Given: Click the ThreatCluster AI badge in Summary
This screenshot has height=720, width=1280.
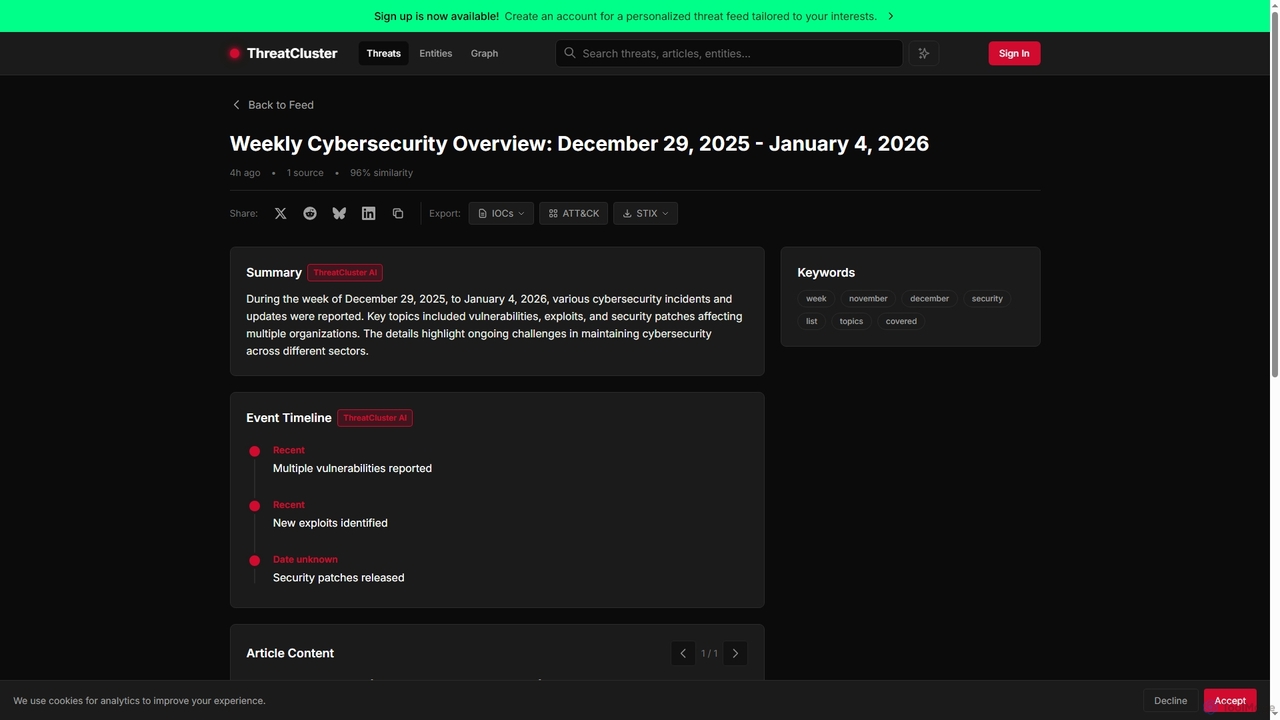Looking at the screenshot, I should coord(345,272).
